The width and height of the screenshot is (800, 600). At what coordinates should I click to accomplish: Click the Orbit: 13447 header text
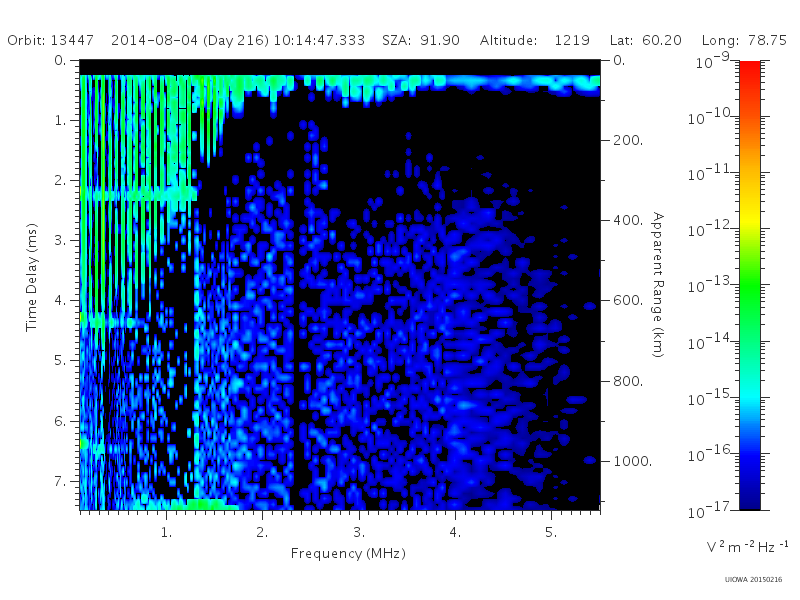(51, 40)
